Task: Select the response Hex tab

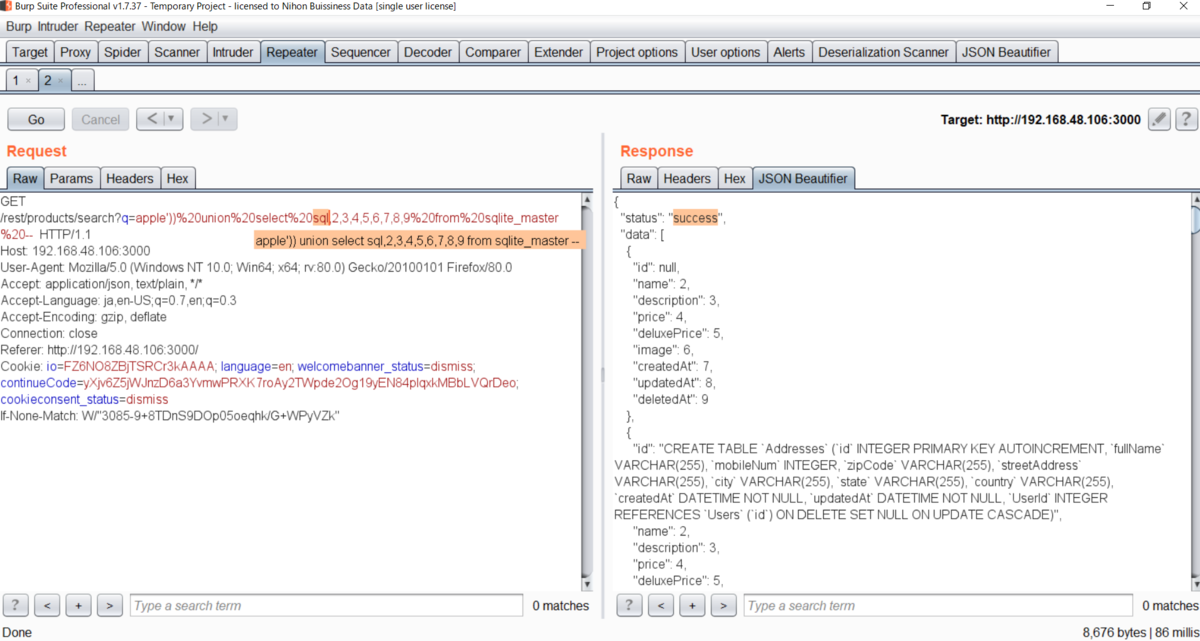Action: [735, 178]
